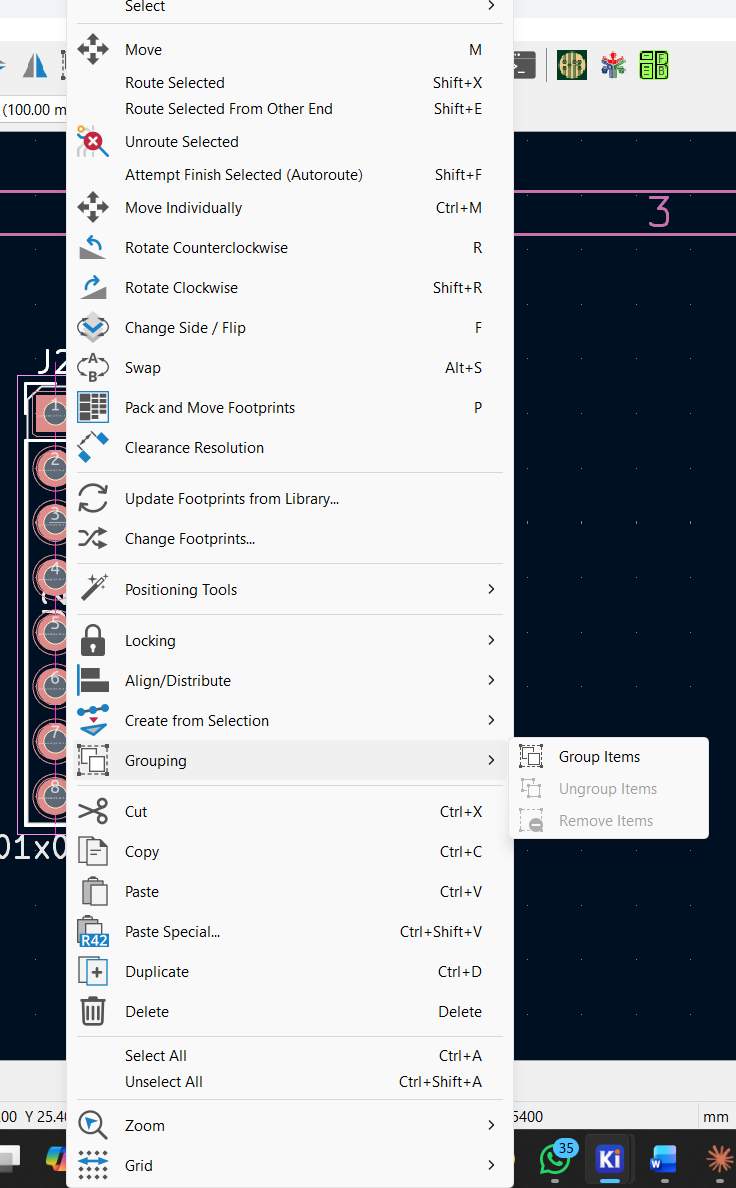Click the Rotate Clockwise icon
The height and width of the screenshot is (1188, 736).
[92, 288]
